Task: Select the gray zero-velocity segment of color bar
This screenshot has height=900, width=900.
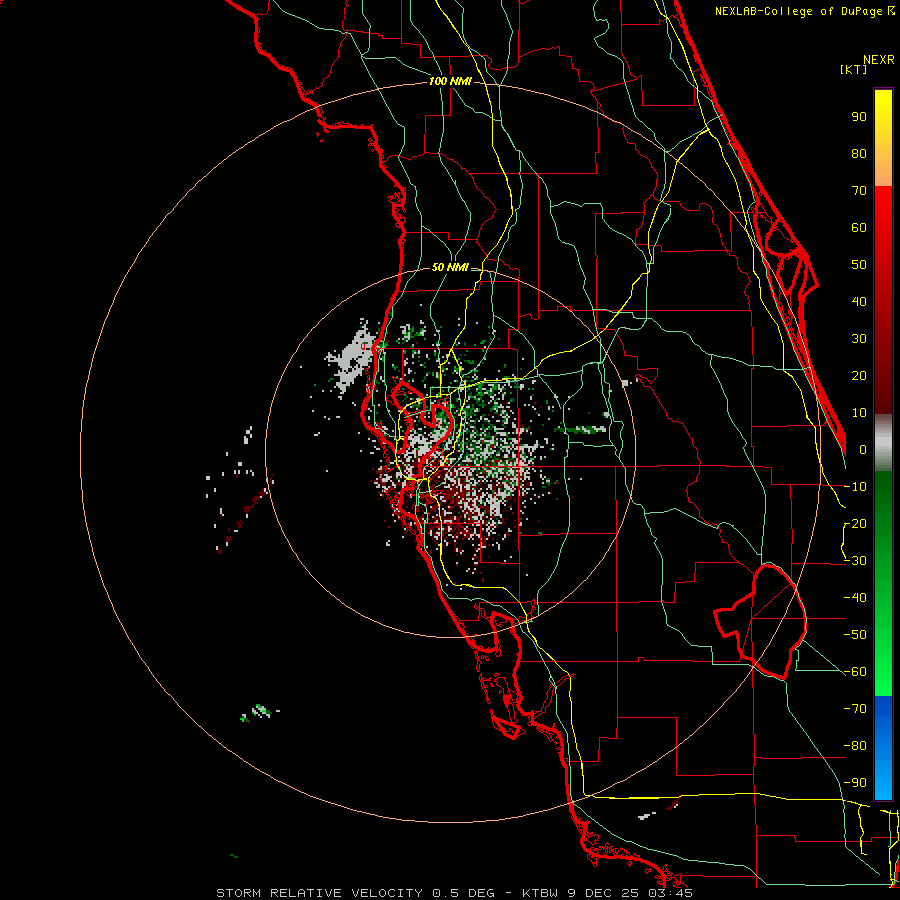Action: tap(883, 443)
